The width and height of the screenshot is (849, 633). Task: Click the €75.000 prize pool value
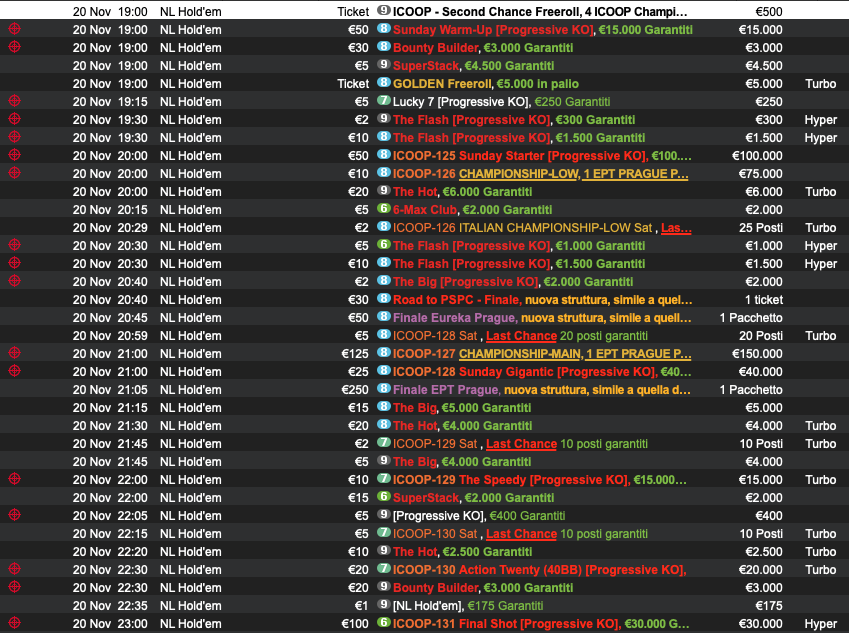[x=760, y=174]
